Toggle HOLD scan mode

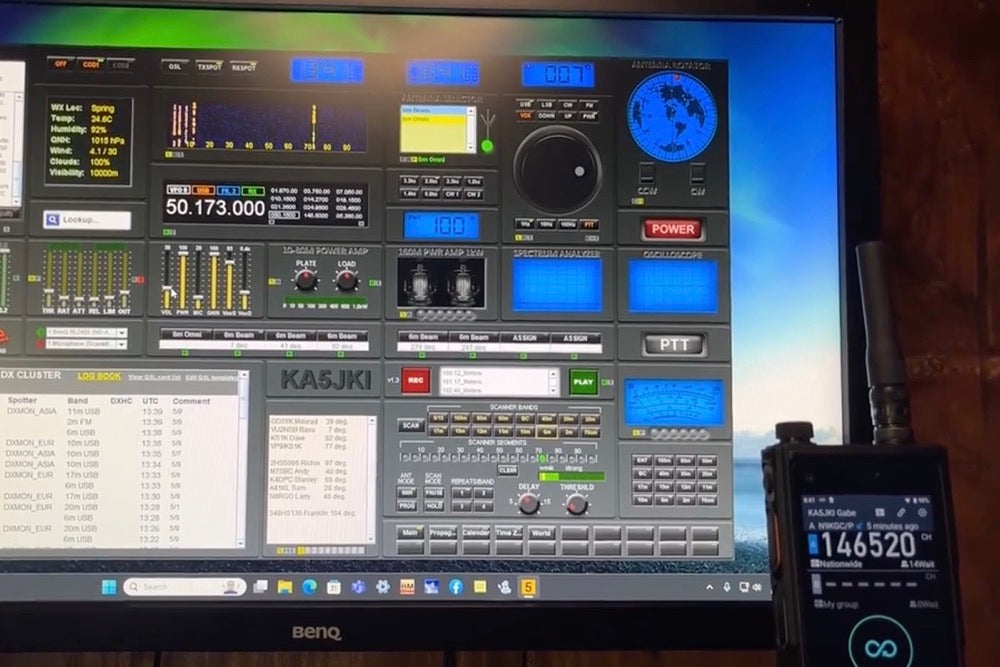tap(434, 505)
